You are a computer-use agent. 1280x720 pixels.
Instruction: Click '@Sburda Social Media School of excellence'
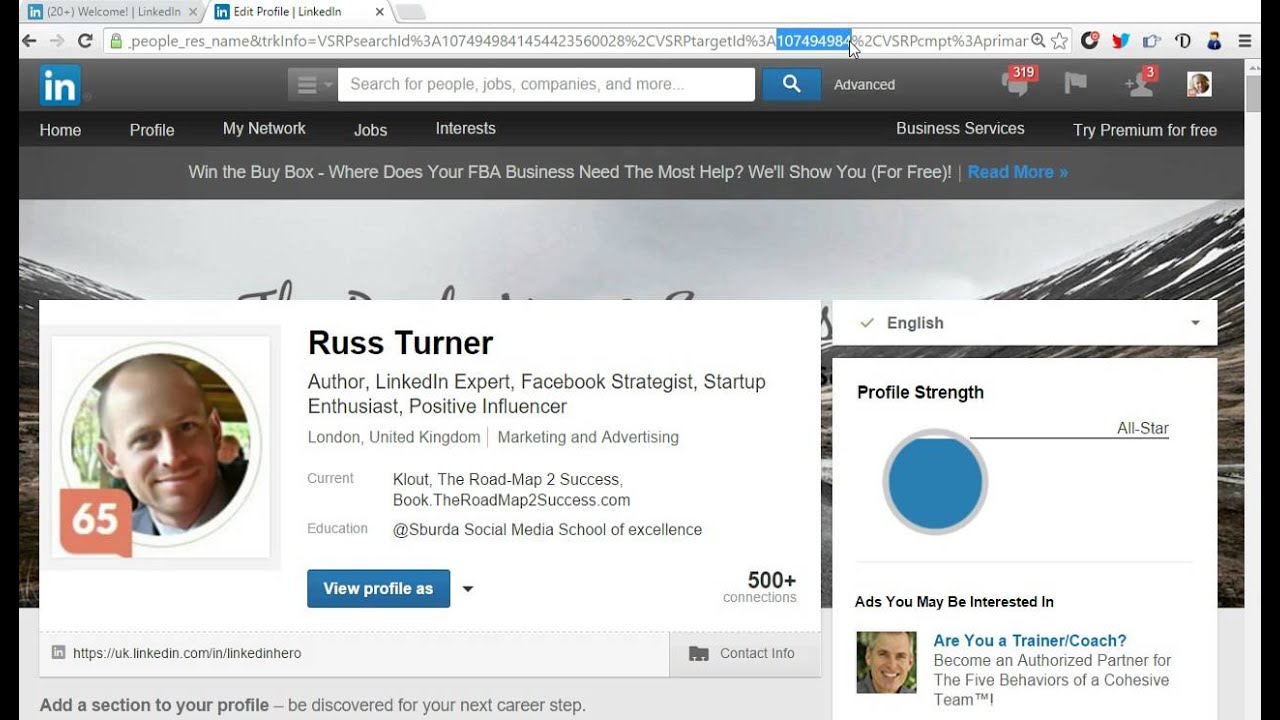click(x=548, y=530)
